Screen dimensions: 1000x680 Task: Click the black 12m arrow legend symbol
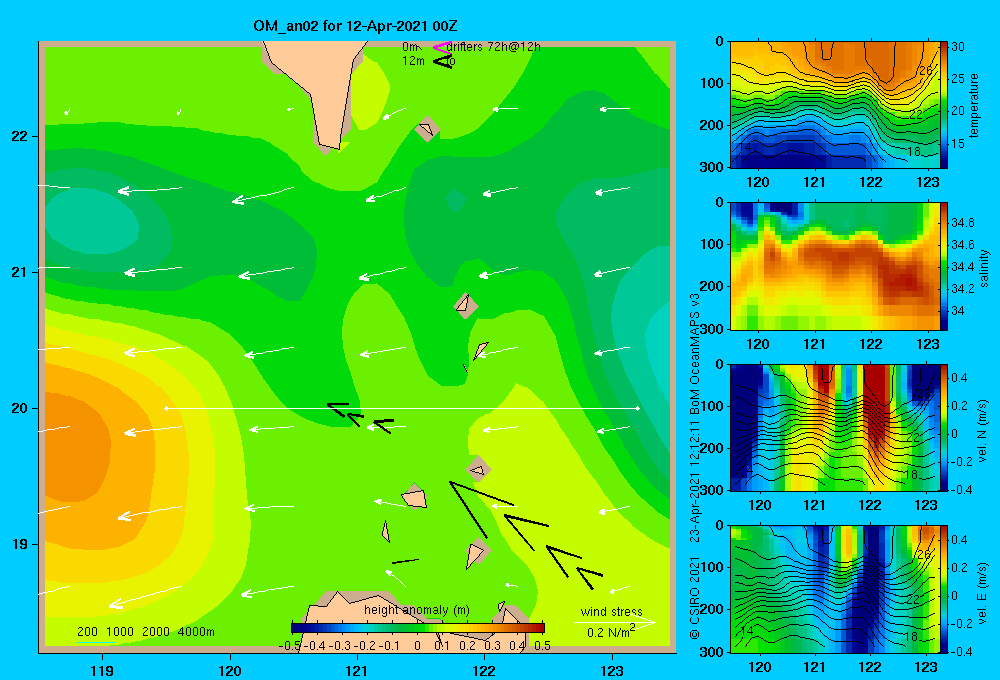click(x=442, y=61)
